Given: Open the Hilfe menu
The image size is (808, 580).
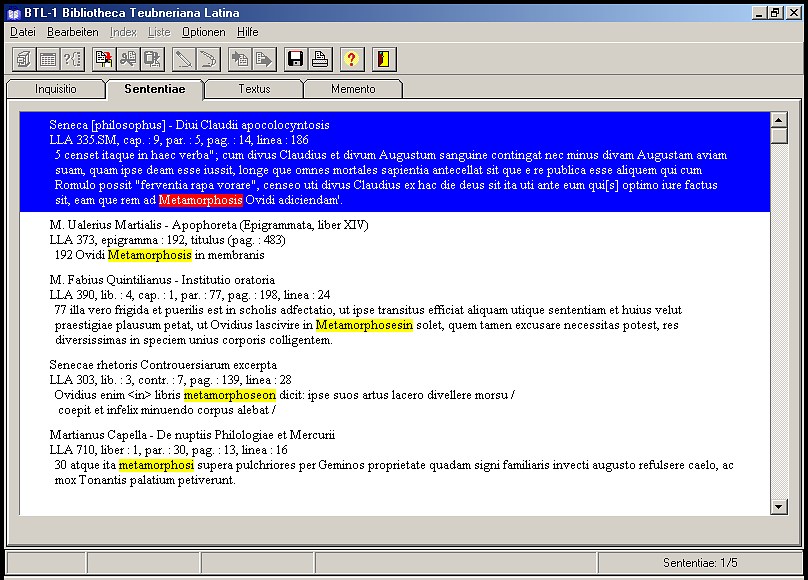Looking at the screenshot, I should point(247,32).
